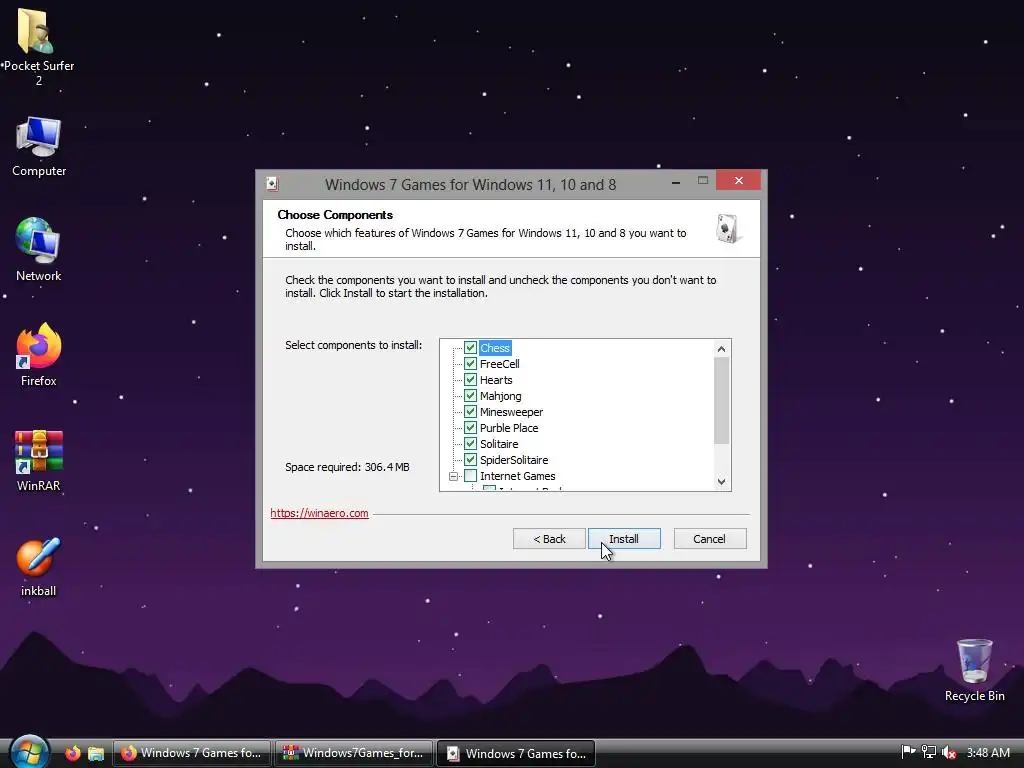Select the Hearts label in component list
Image resolution: width=1024 pixels, height=768 pixels.
(x=496, y=380)
